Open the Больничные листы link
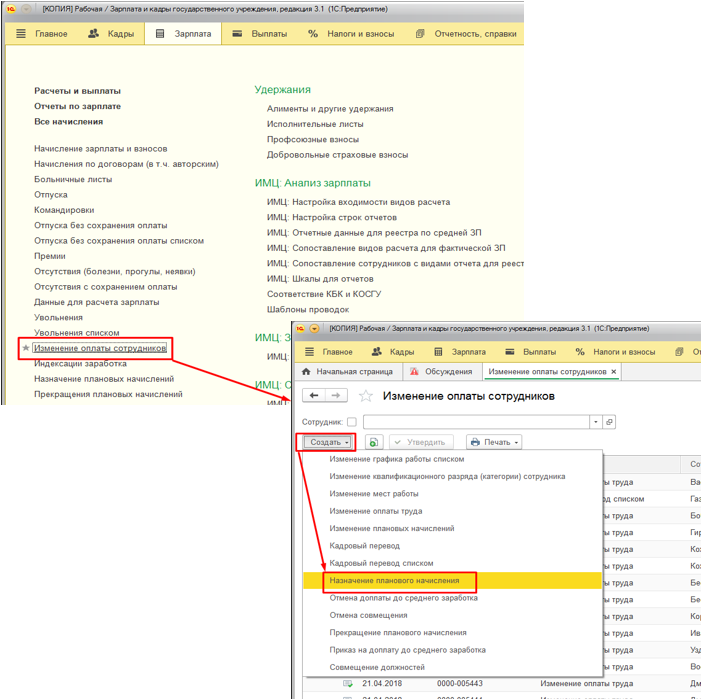 pyautogui.click(x=71, y=179)
